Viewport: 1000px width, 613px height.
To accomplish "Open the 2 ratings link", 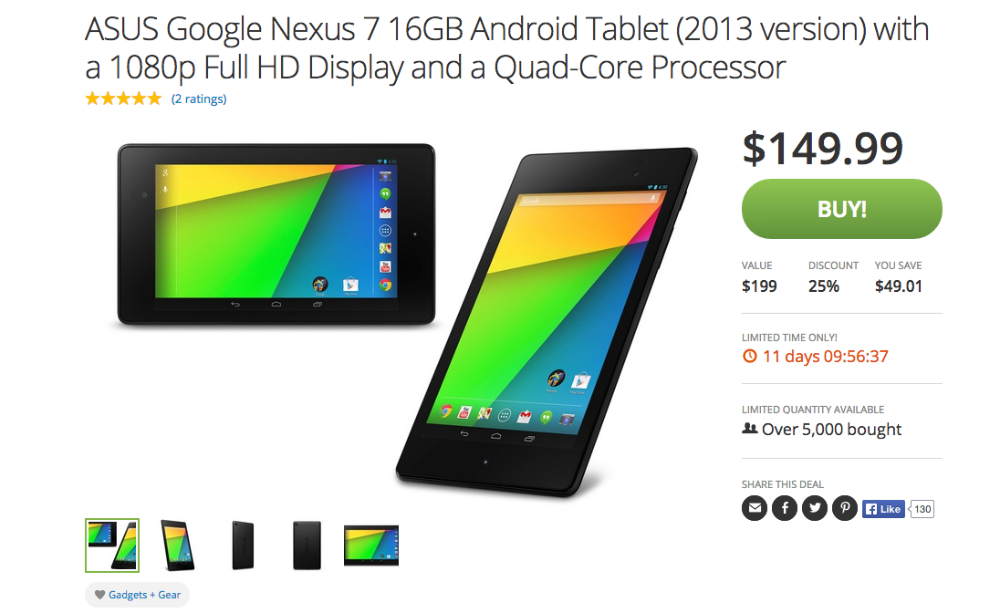I will (x=199, y=99).
